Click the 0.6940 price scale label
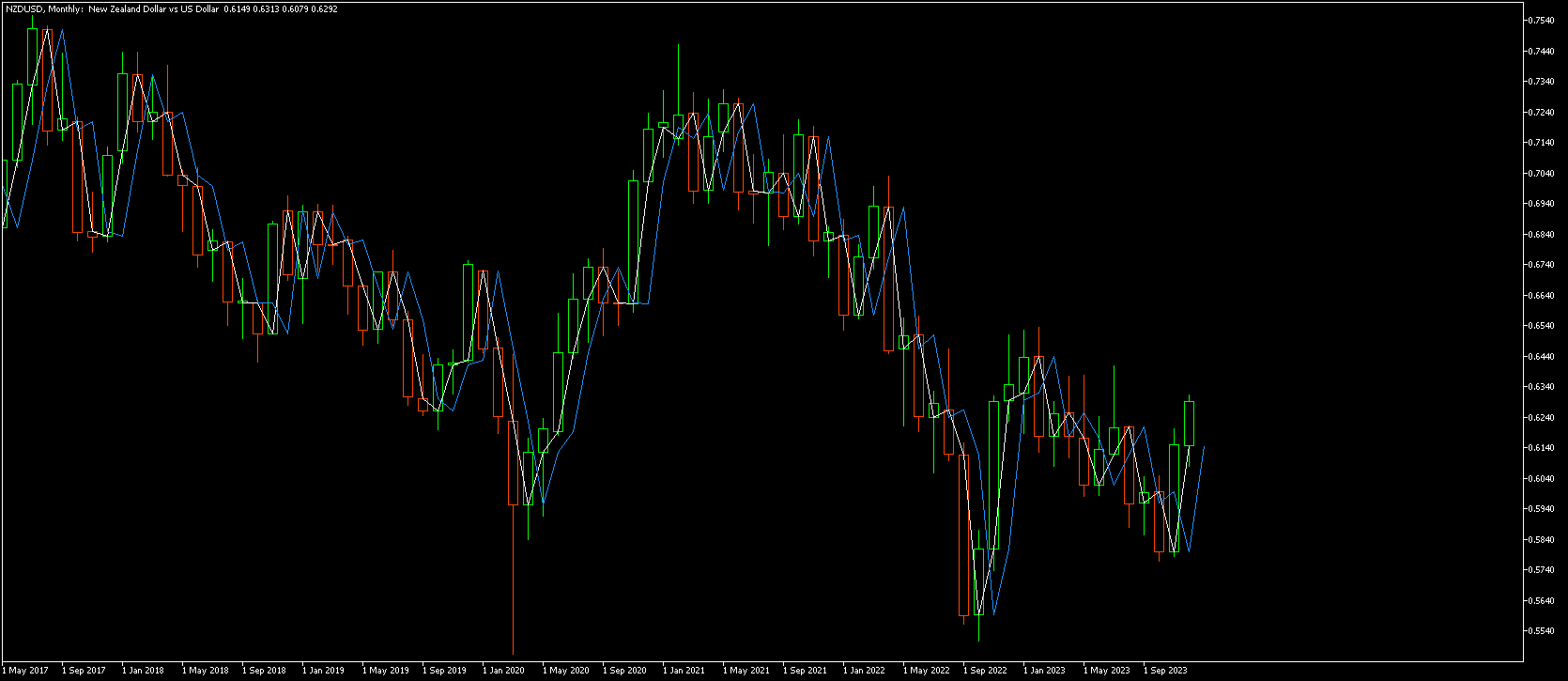 point(1541,204)
